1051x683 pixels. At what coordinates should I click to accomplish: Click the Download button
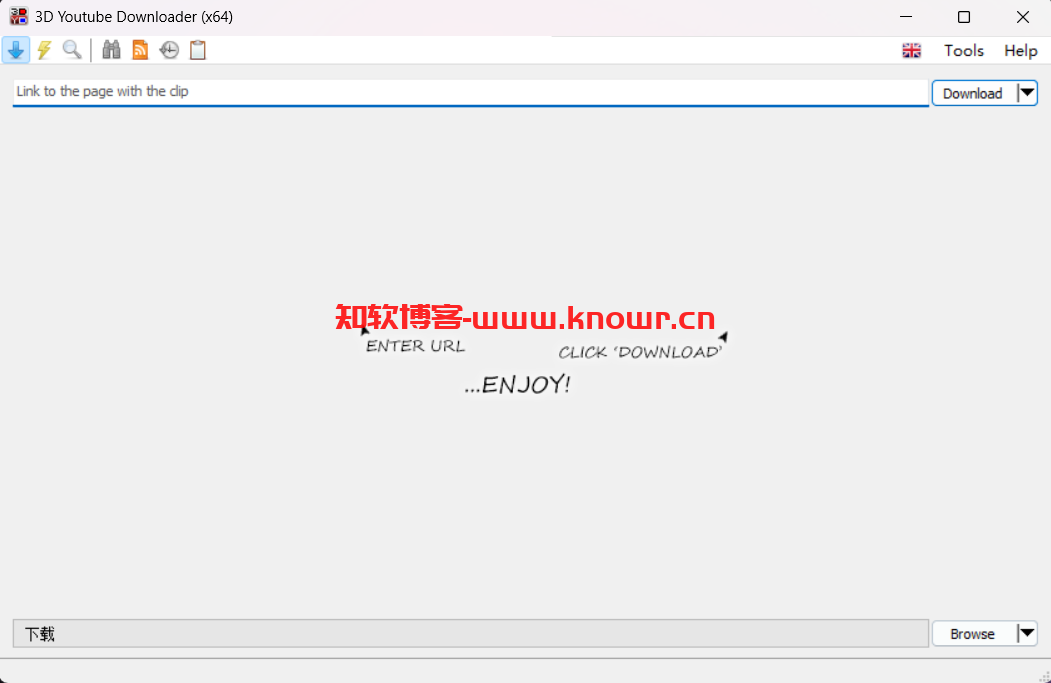pos(973,93)
